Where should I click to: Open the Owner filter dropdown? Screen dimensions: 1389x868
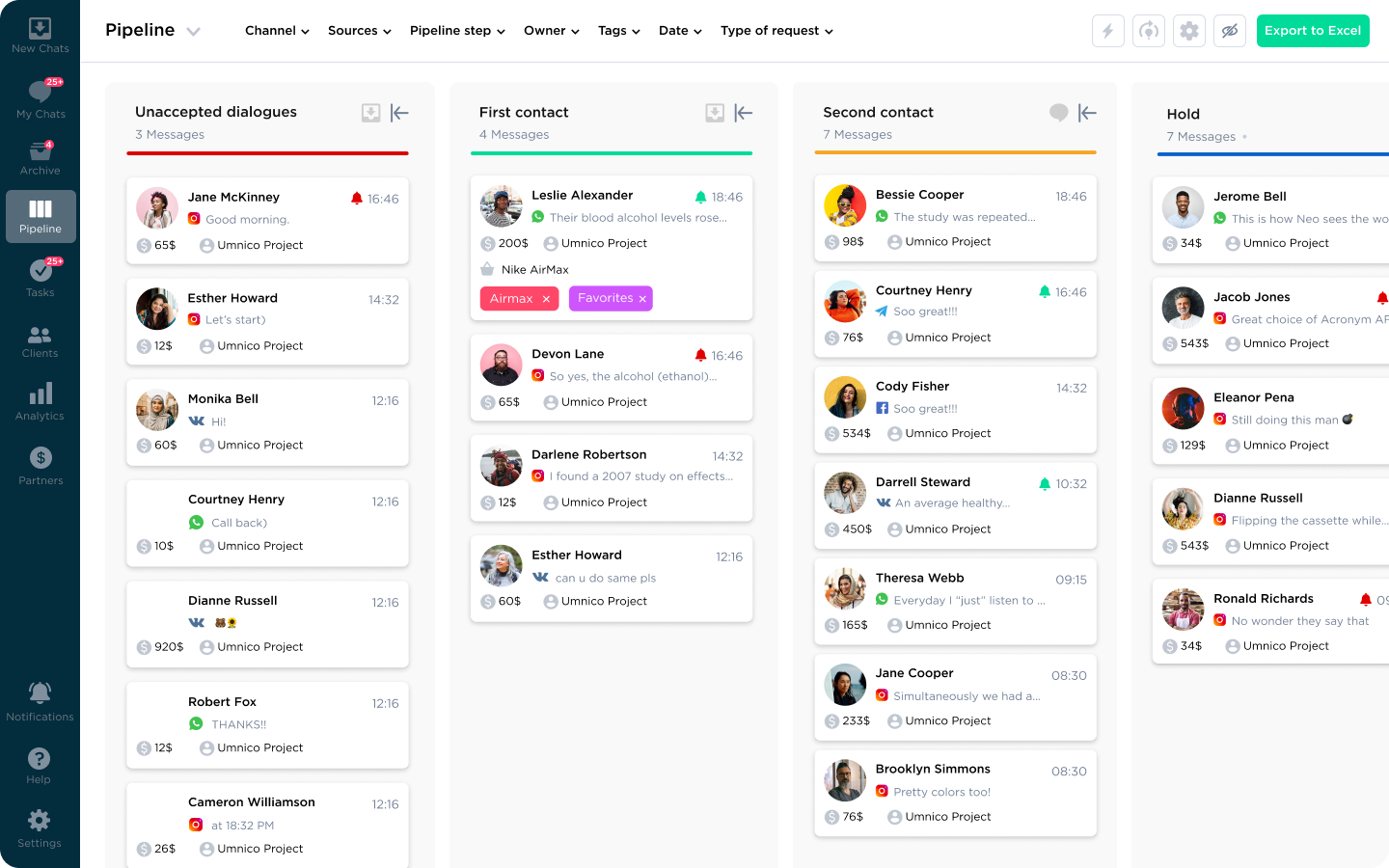pos(551,31)
